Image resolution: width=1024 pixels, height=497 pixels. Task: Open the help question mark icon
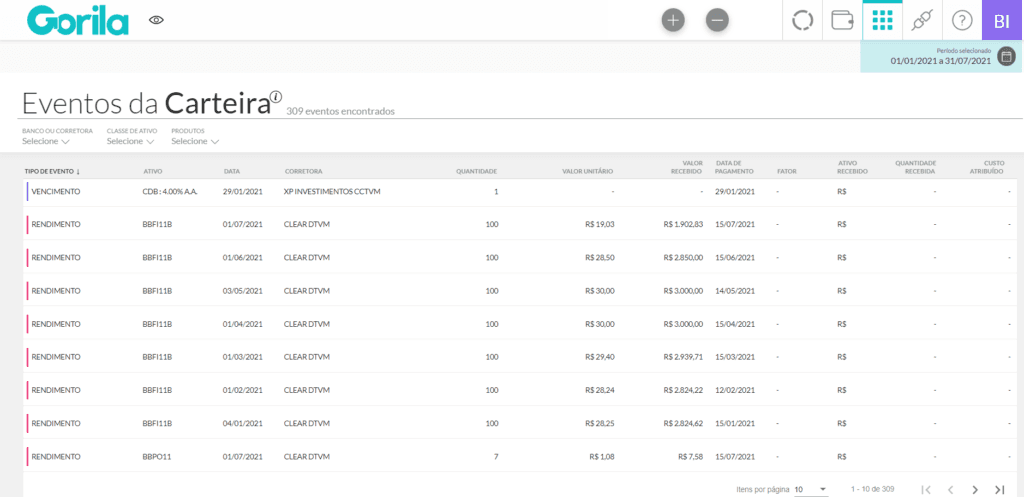[962, 20]
